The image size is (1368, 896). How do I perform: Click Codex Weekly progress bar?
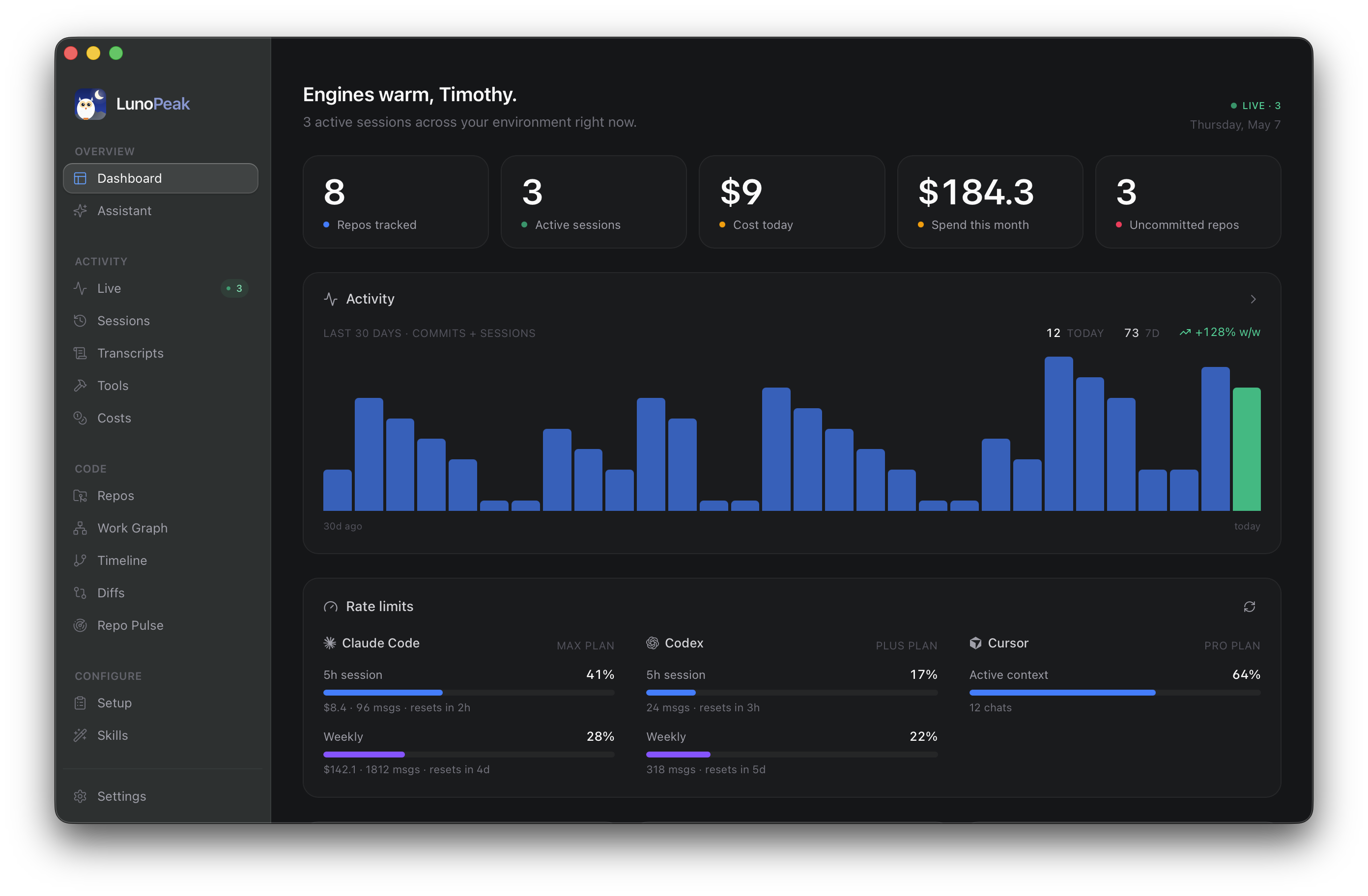click(792, 754)
